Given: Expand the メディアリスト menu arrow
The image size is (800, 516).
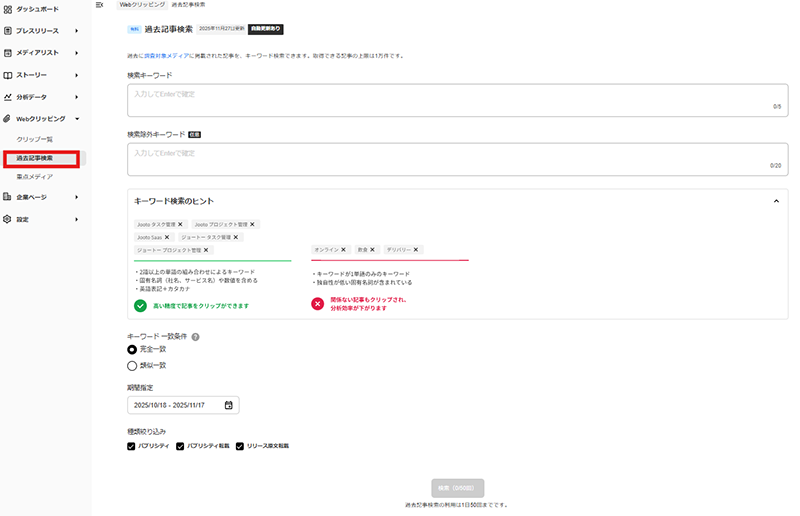Looking at the screenshot, I should click(77, 53).
